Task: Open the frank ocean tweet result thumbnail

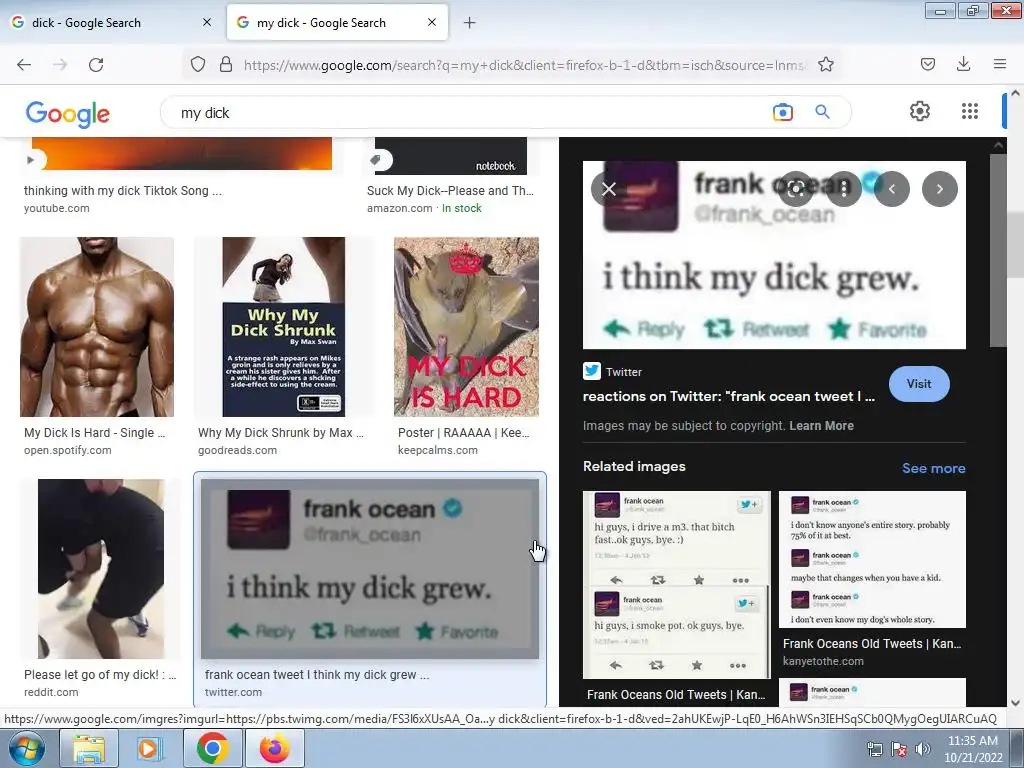Action: click(370, 569)
